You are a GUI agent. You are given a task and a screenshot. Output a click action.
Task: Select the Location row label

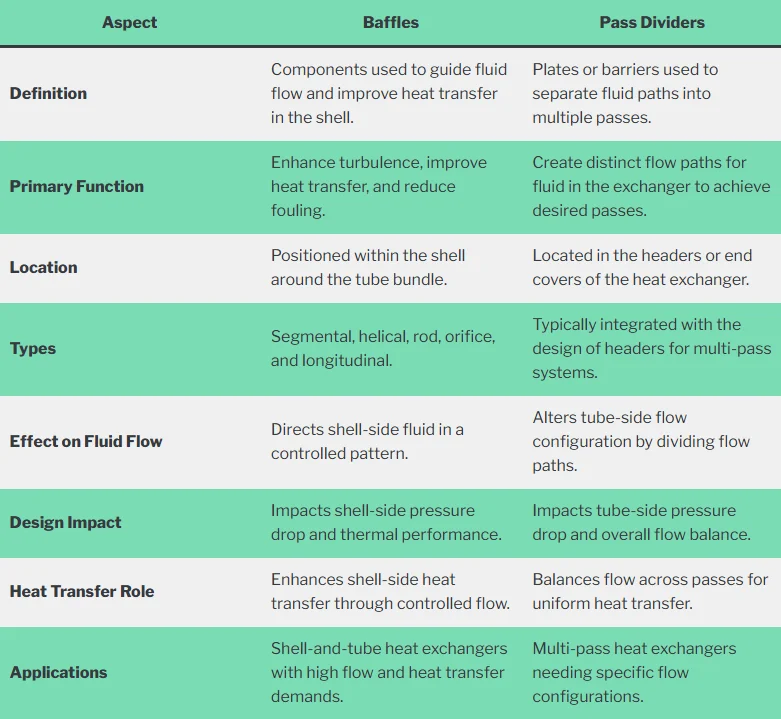click(x=43, y=267)
